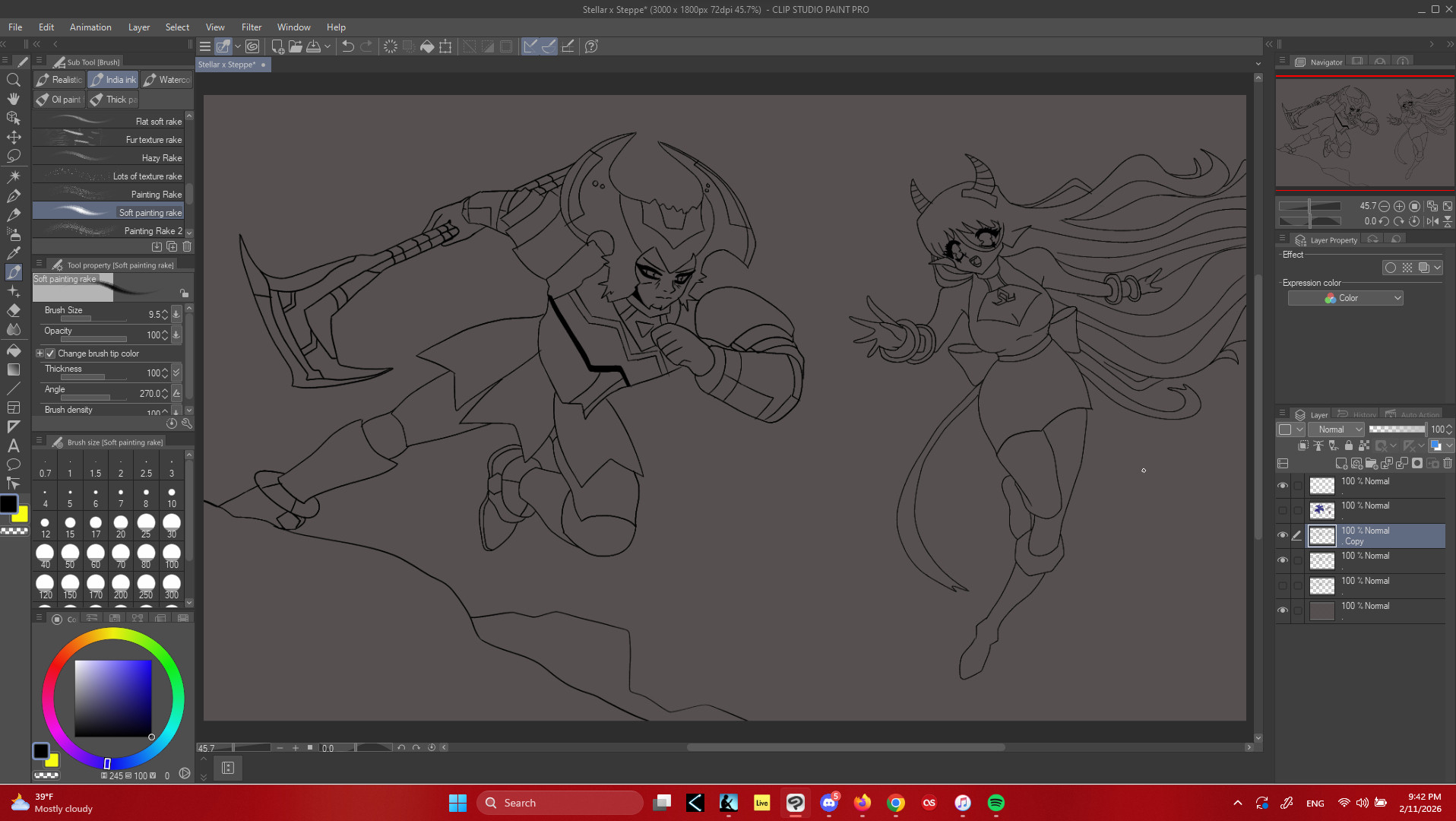Viewport: 1456px width, 821px height.
Task: Choose the Text tool
Action: point(14,445)
